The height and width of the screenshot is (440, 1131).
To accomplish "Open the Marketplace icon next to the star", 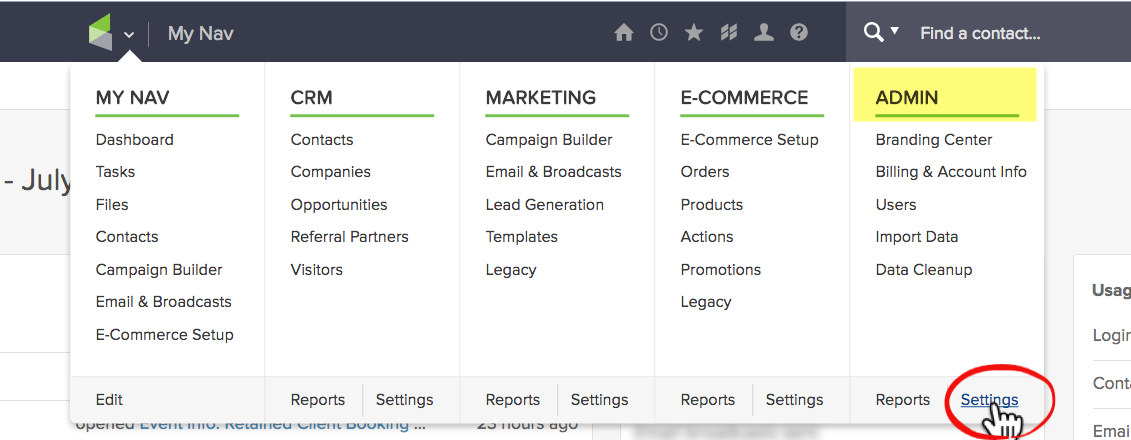I will 729,33.
